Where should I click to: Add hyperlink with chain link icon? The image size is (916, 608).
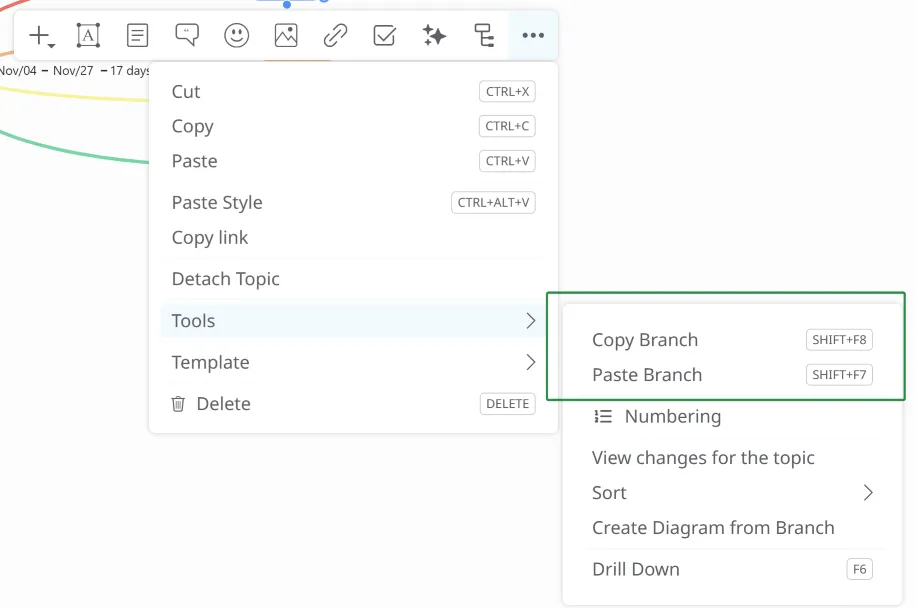click(x=335, y=36)
